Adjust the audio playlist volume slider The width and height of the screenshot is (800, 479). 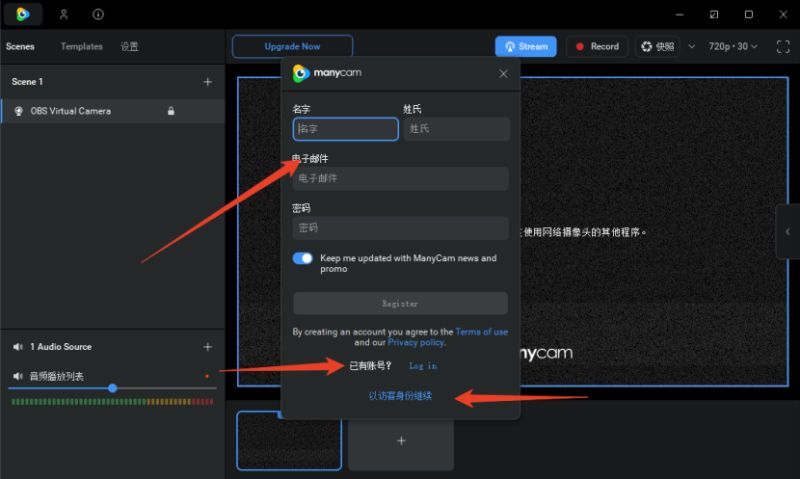coord(113,388)
